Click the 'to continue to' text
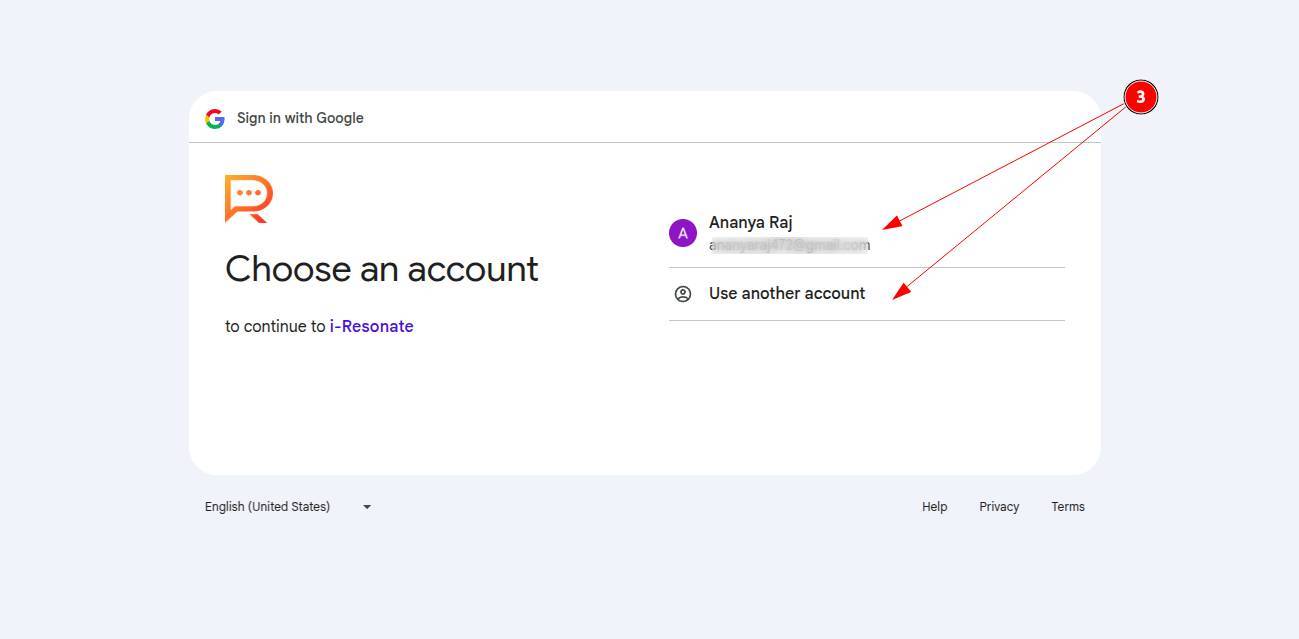Image resolution: width=1299 pixels, height=639 pixels. (x=275, y=326)
